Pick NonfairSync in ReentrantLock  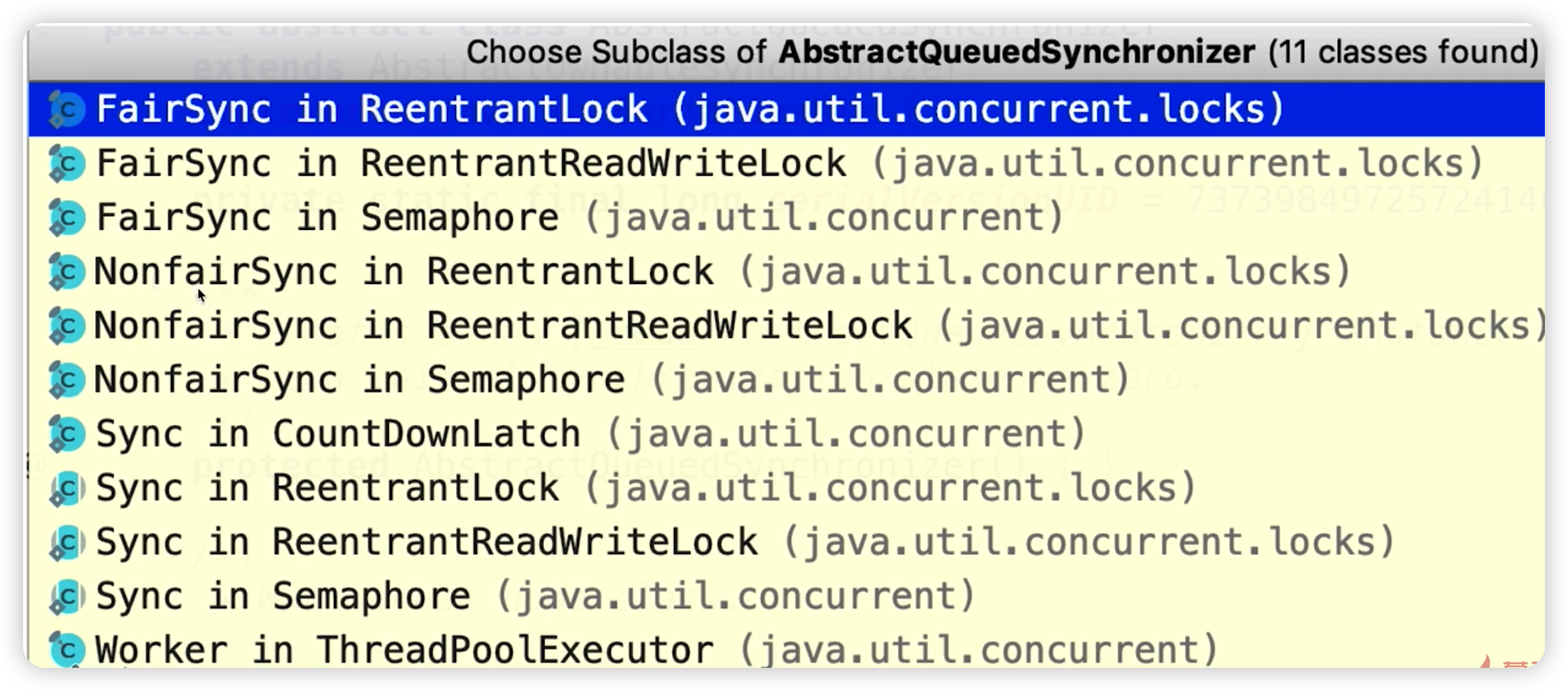coord(787,271)
